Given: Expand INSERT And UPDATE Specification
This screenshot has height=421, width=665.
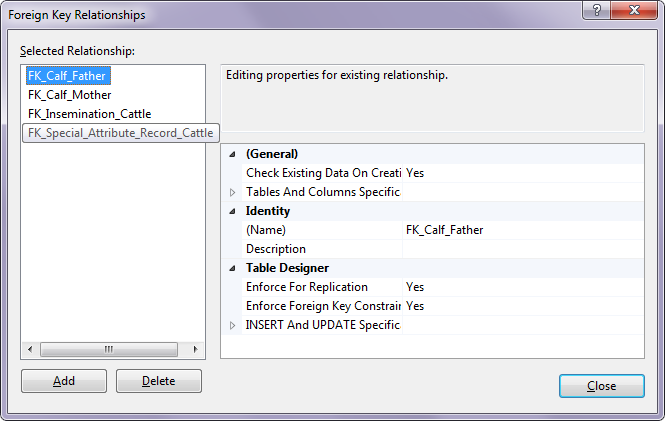Looking at the screenshot, I should (233, 325).
